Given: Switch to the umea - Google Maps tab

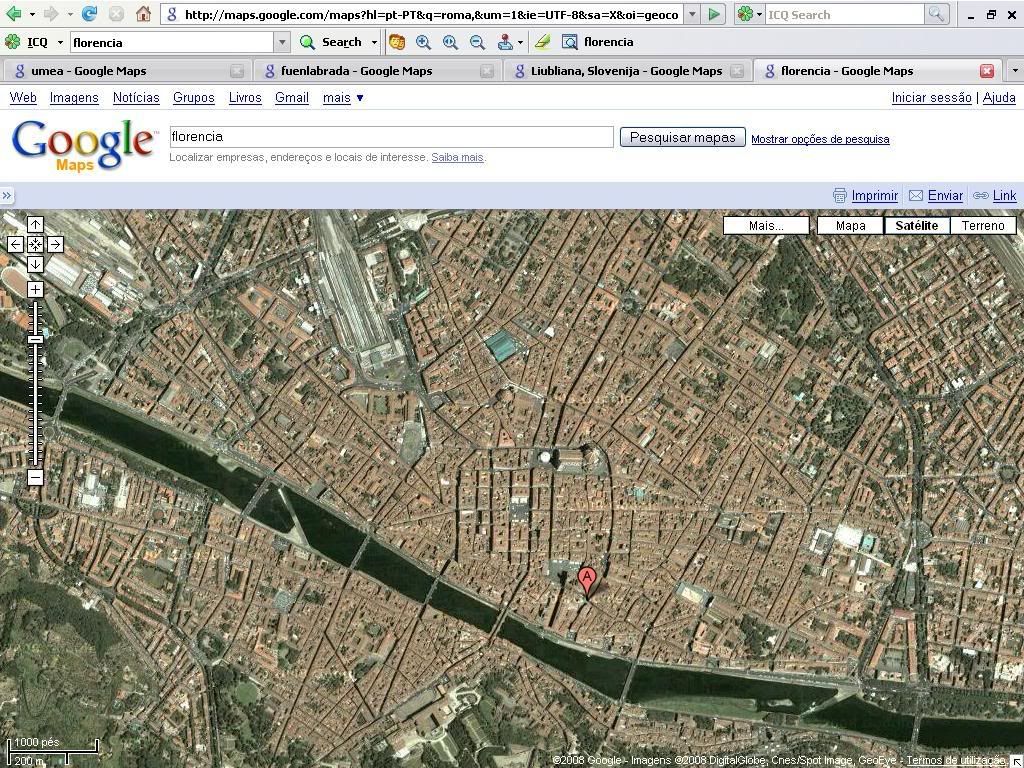Looking at the screenshot, I should point(88,71).
